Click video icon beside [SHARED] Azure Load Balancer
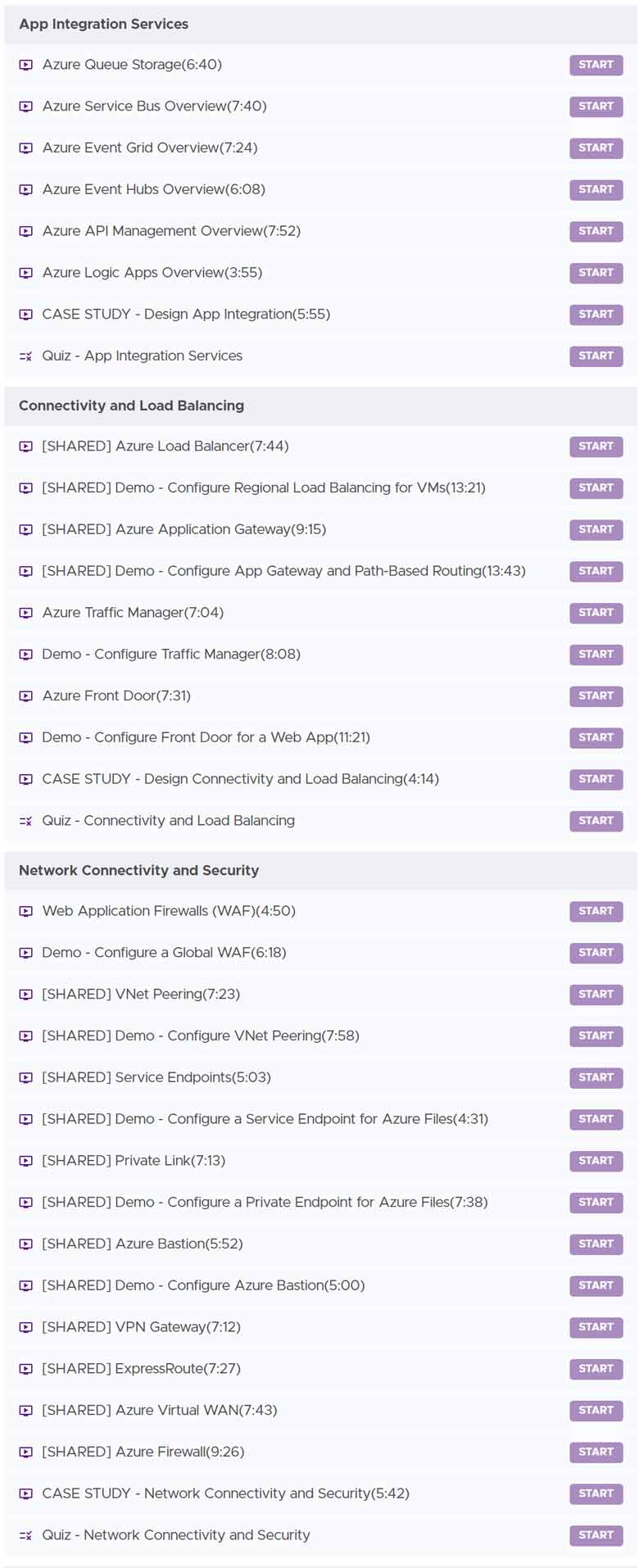The width and height of the screenshot is (639, 1568). tap(26, 446)
